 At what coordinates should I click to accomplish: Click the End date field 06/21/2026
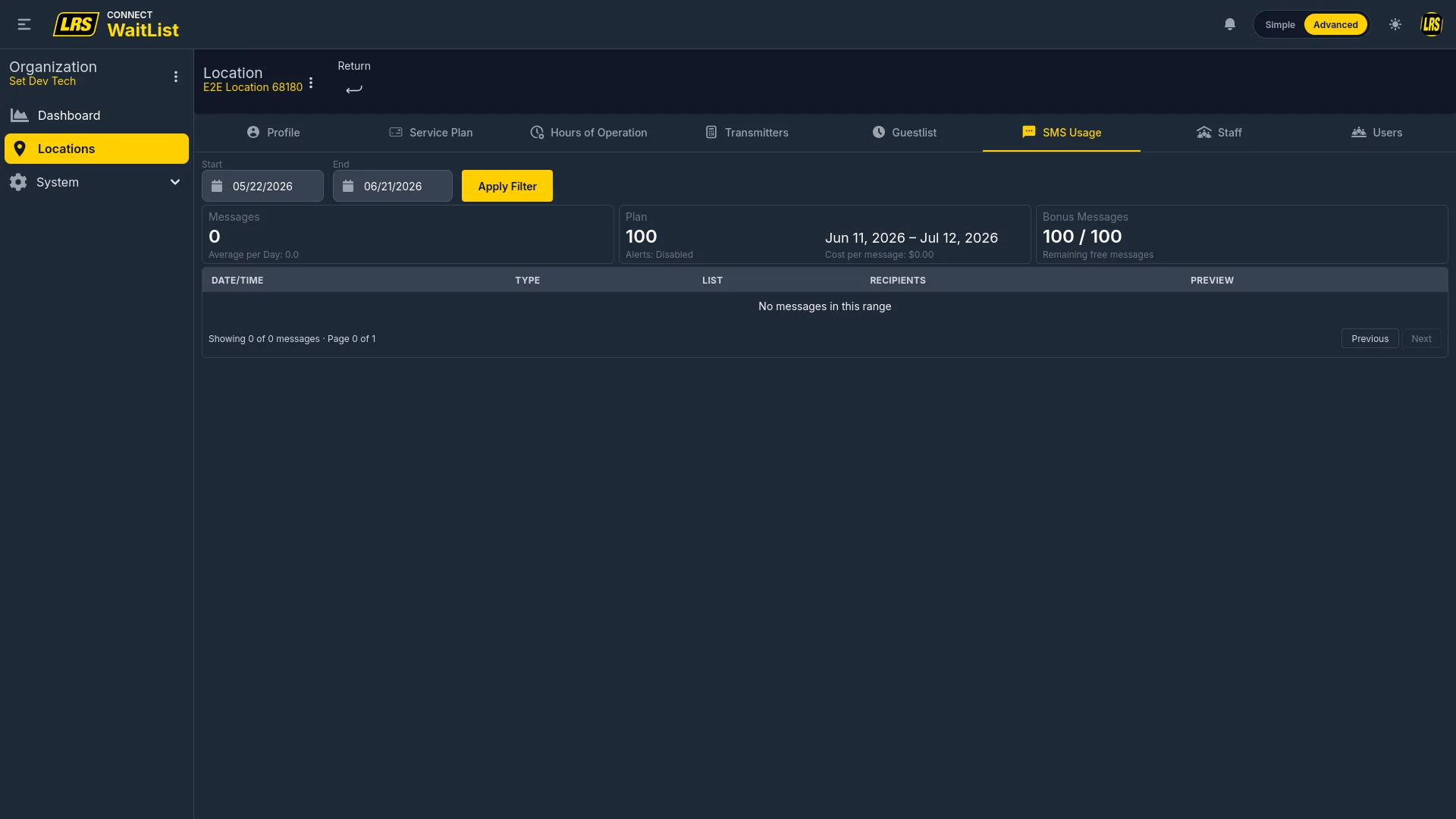pos(392,186)
